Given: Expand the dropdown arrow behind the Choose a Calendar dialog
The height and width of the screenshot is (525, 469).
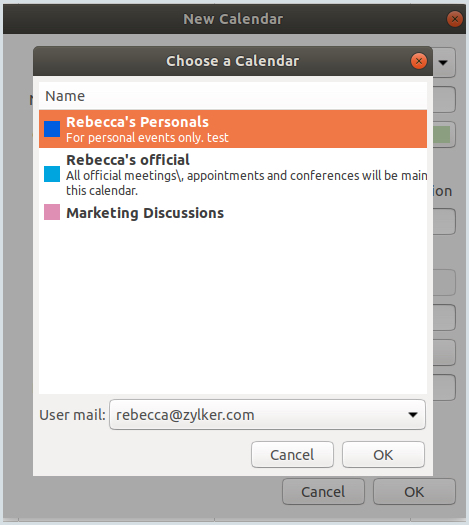Looking at the screenshot, I should [x=444, y=63].
